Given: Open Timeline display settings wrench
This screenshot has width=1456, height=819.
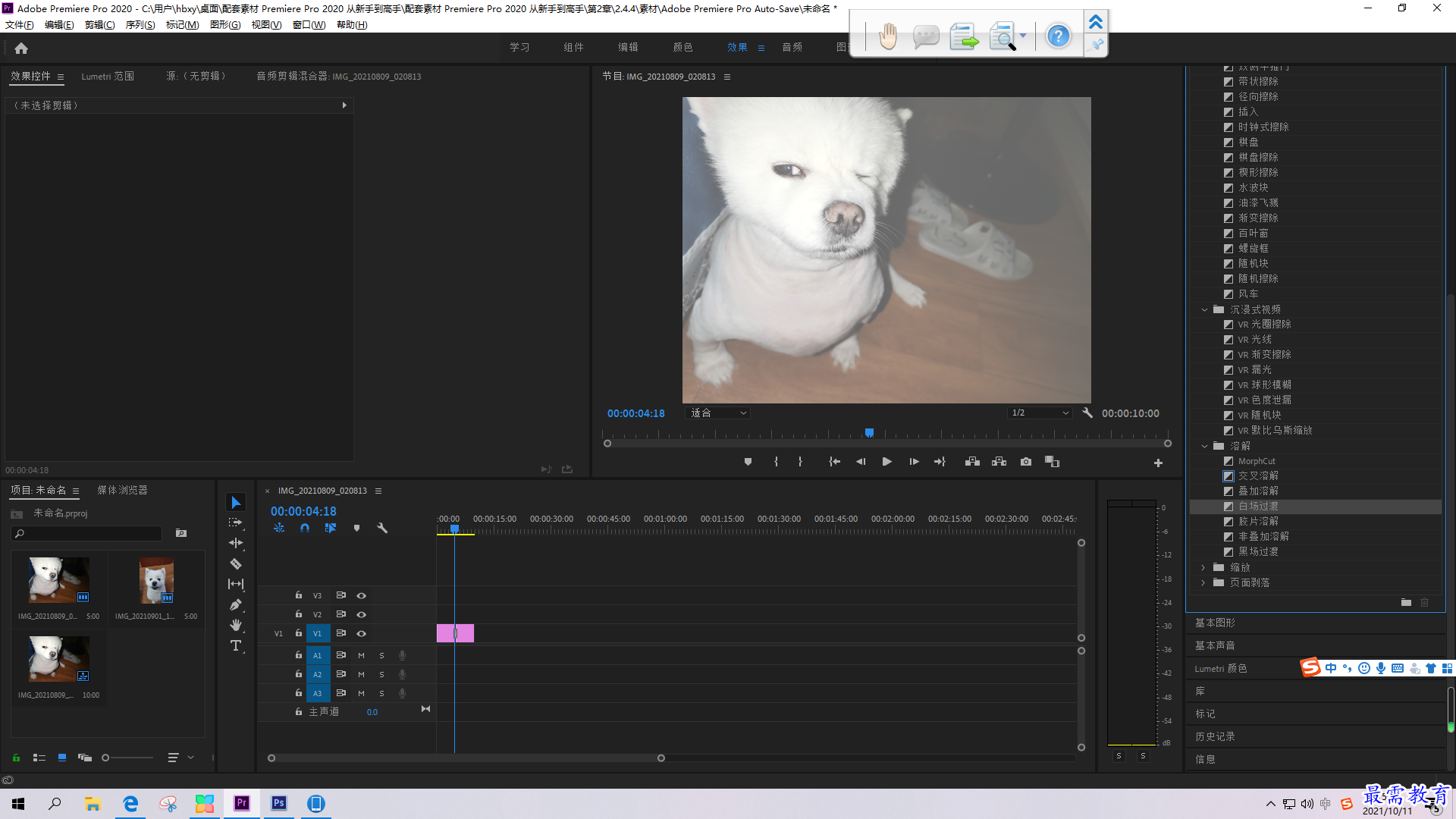Looking at the screenshot, I should [x=382, y=528].
